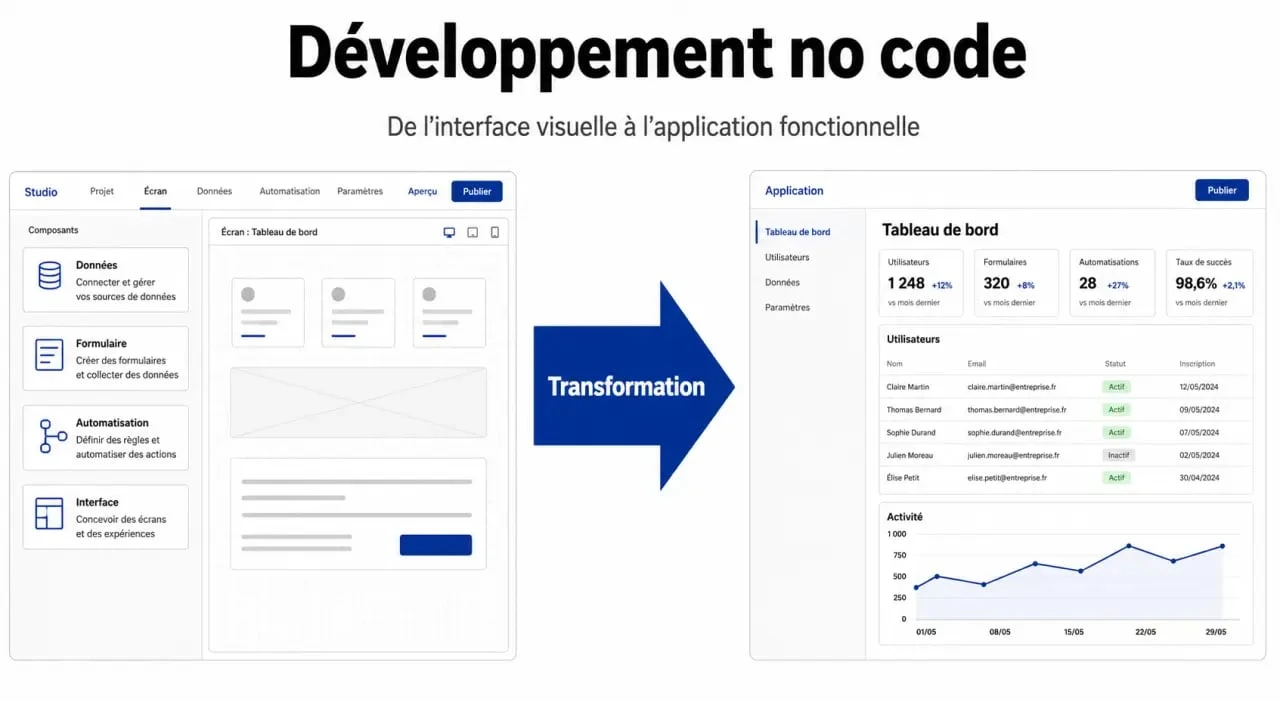Click the Données database icon
Screen dimensions: 1280x702
coord(49,276)
